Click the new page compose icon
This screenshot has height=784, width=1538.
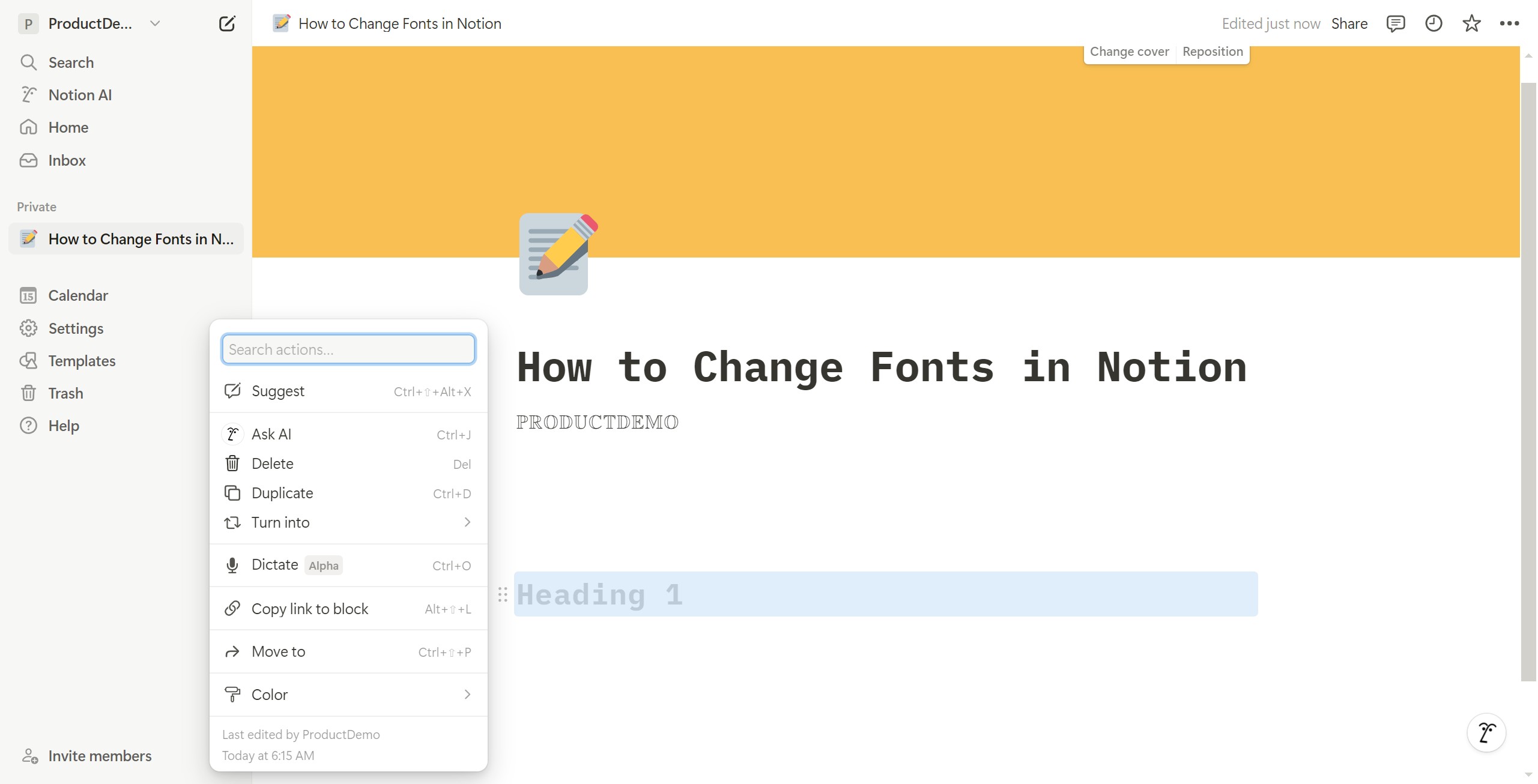tap(227, 24)
